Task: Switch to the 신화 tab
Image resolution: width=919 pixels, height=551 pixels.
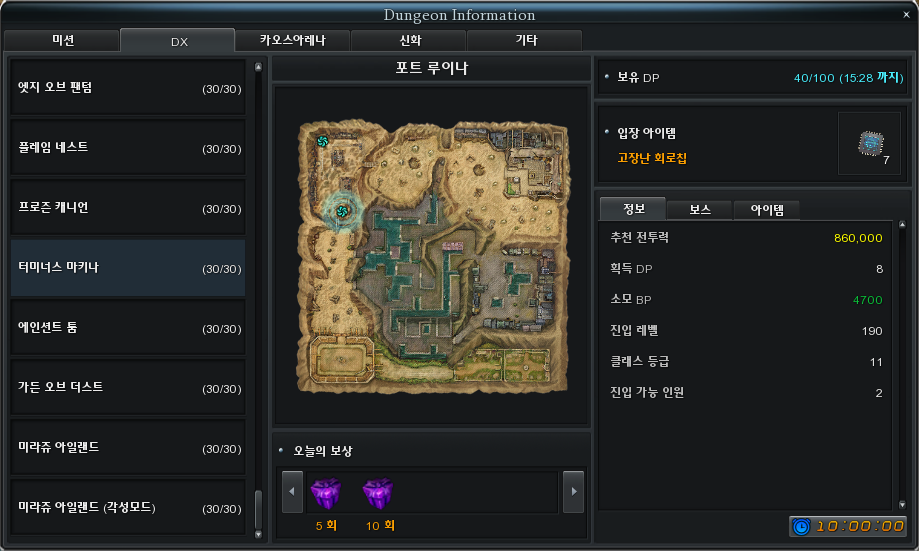Action: [409, 40]
